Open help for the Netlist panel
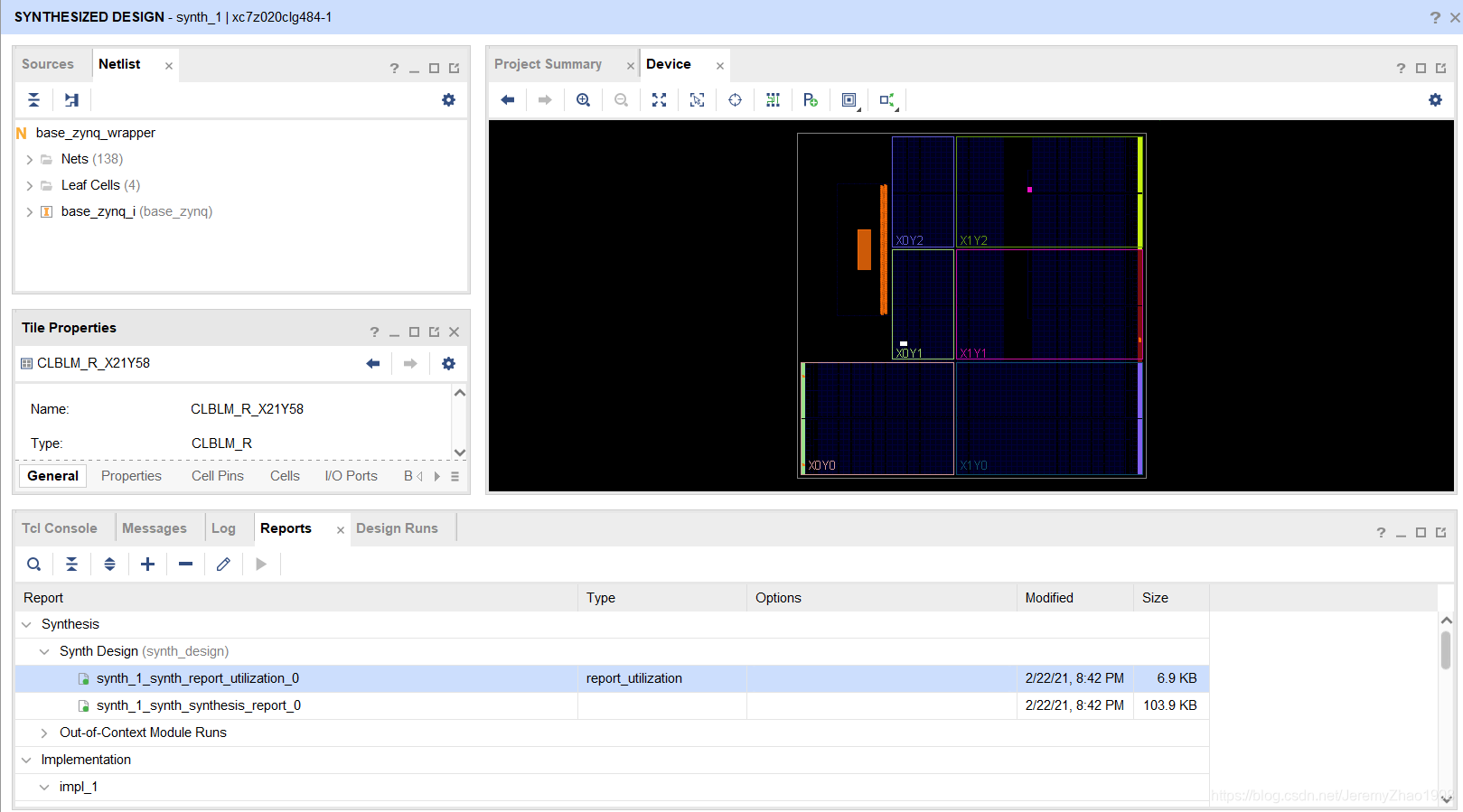This screenshot has height=812, width=1463. pyautogui.click(x=394, y=69)
